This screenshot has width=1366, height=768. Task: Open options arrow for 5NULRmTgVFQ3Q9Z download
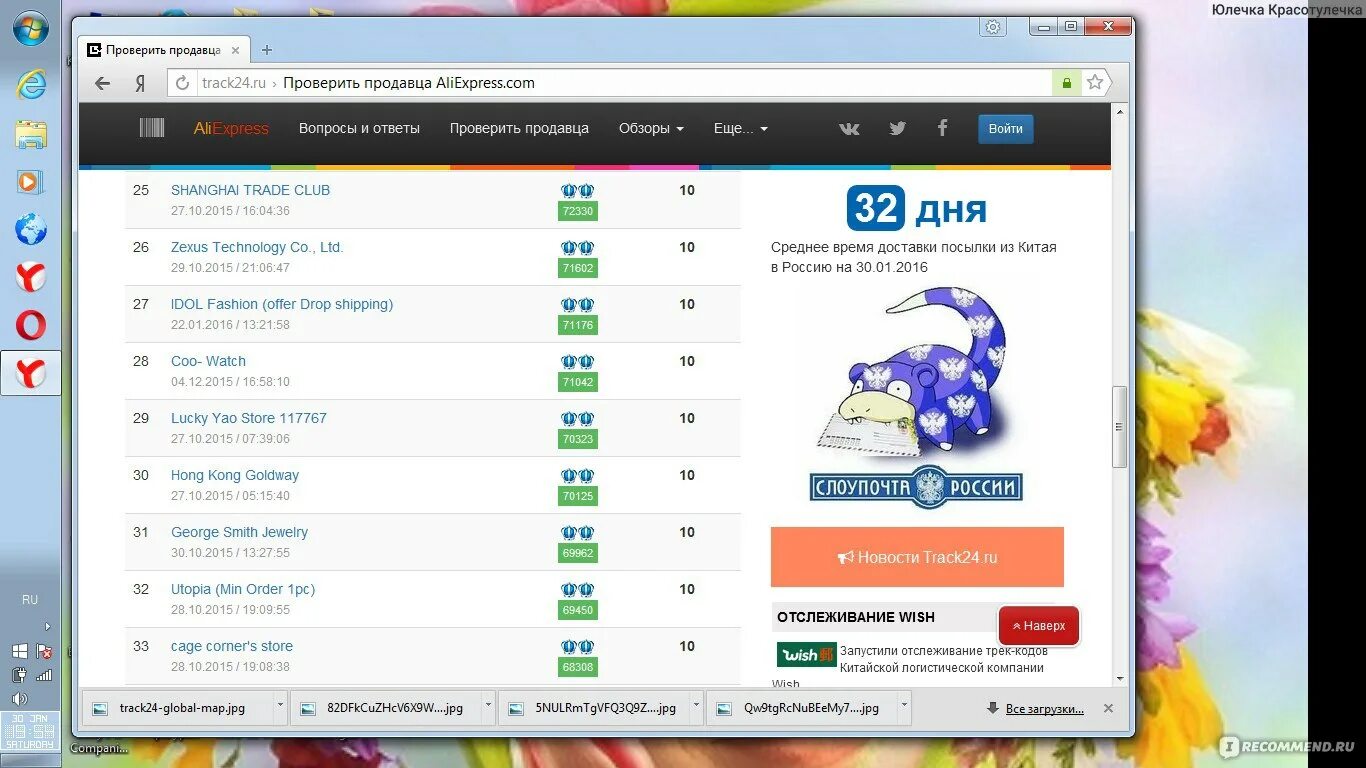[x=696, y=706]
